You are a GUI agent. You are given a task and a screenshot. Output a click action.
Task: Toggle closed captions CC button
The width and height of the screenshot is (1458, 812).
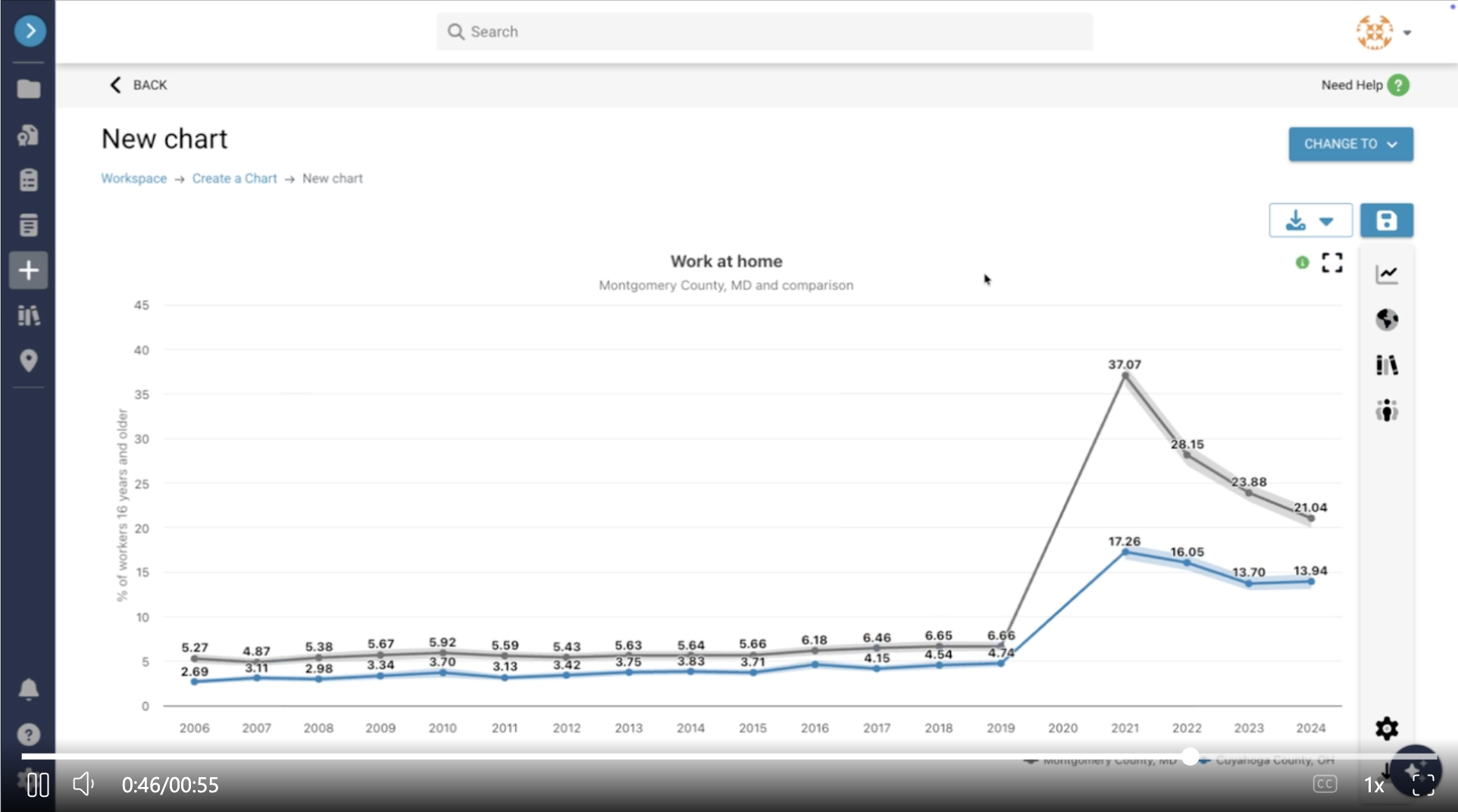[x=1325, y=784]
